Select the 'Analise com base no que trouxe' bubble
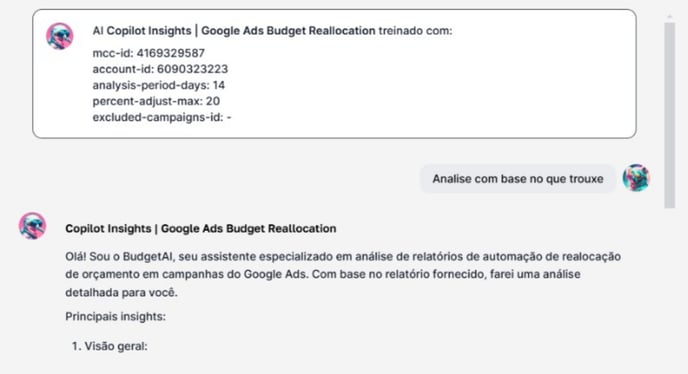Screen dimensions: 688x374 (x=518, y=179)
